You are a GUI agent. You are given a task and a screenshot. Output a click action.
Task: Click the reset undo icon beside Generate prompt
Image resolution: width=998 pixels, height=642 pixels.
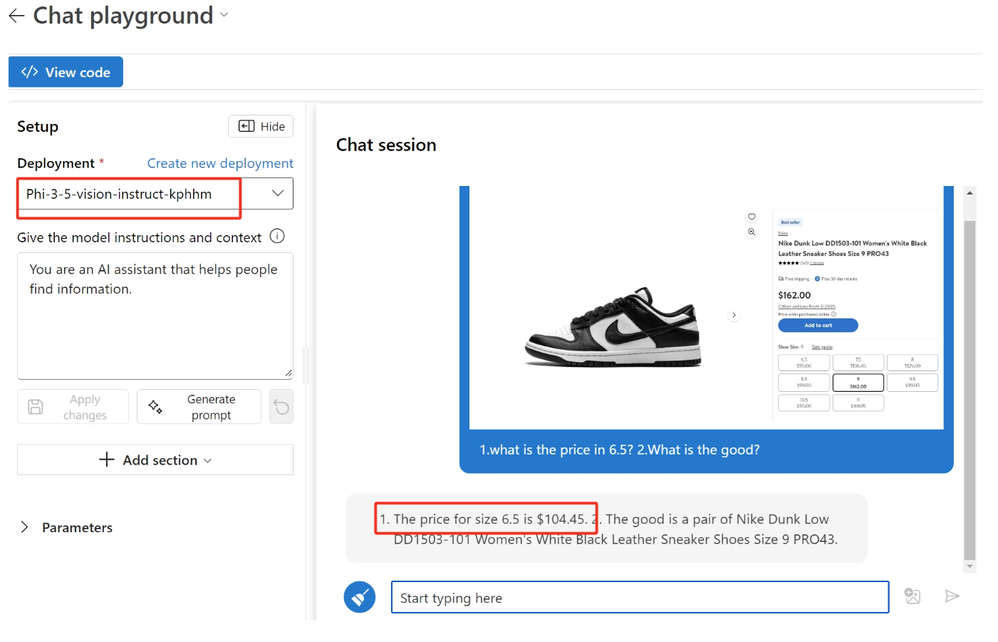click(x=282, y=407)
